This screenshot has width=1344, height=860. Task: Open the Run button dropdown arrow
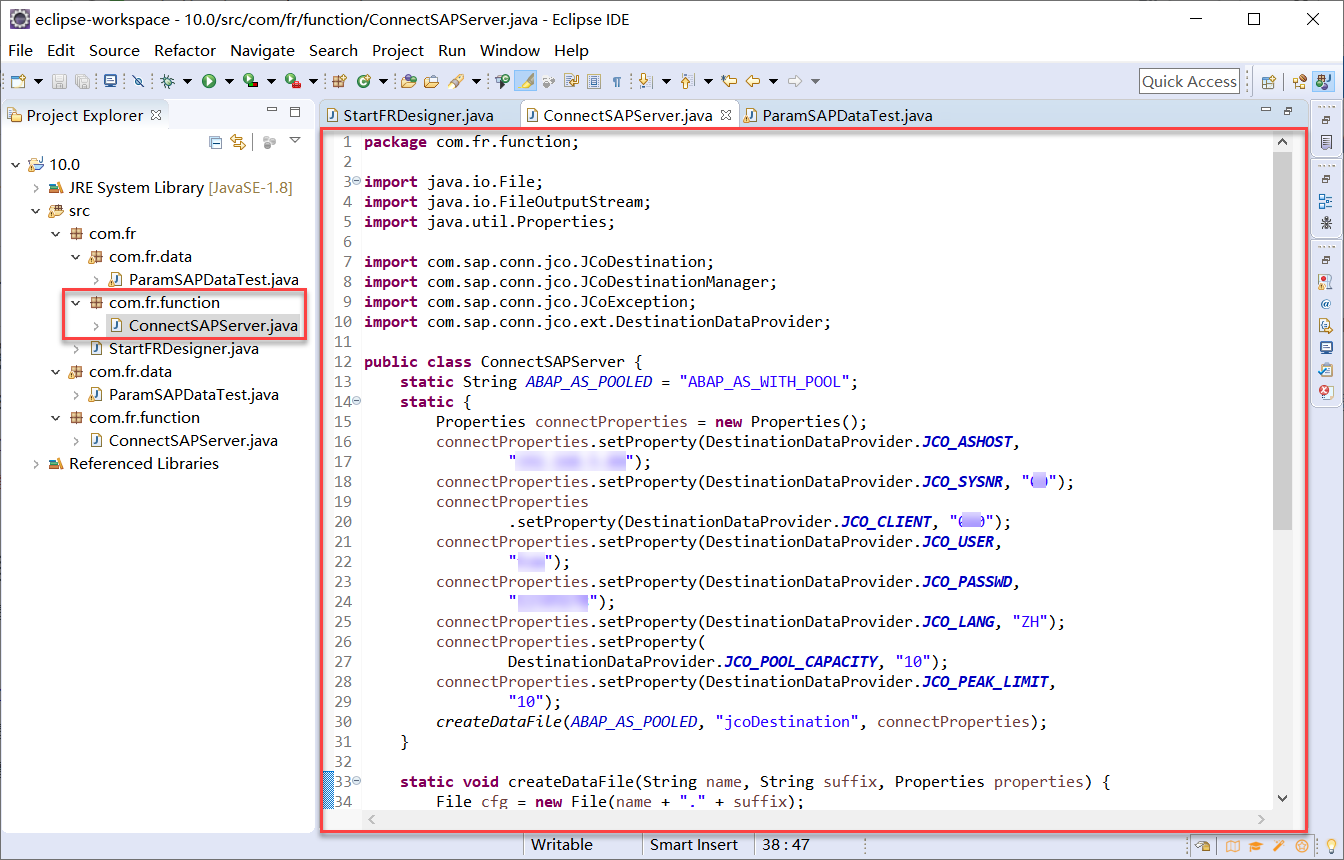(x=228, y=81)
